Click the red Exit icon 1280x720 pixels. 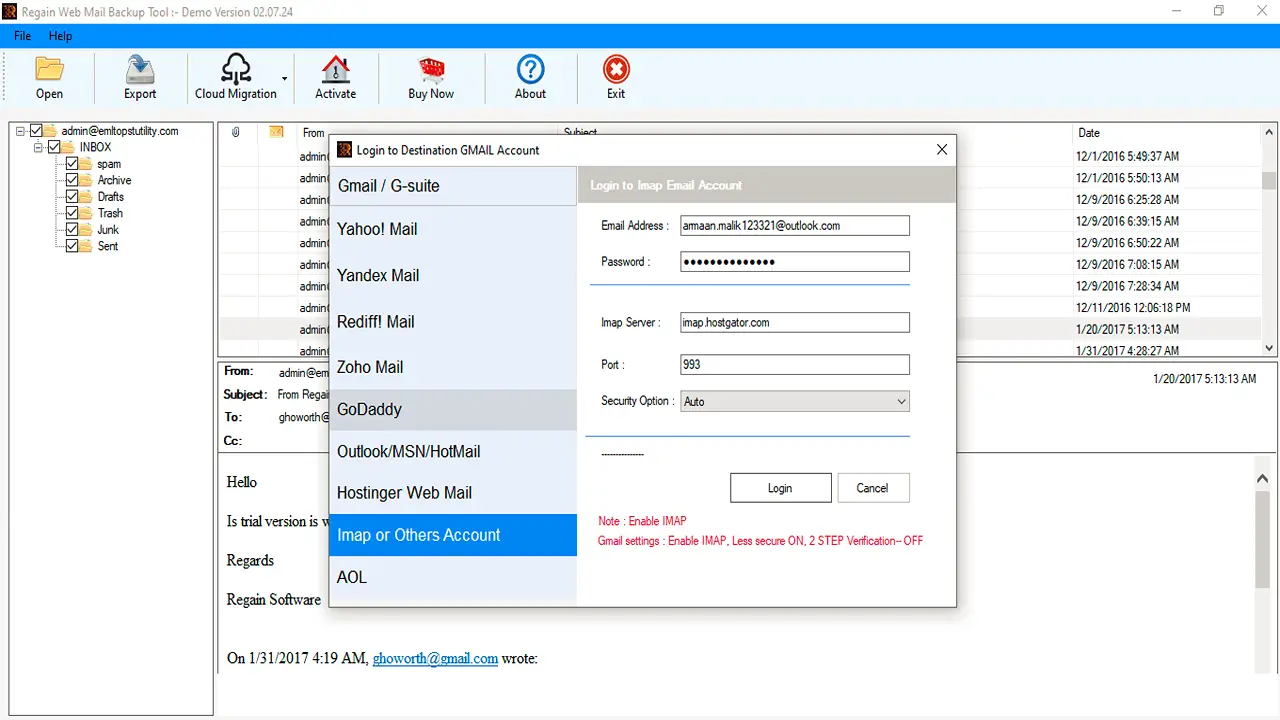pos(616,69)
